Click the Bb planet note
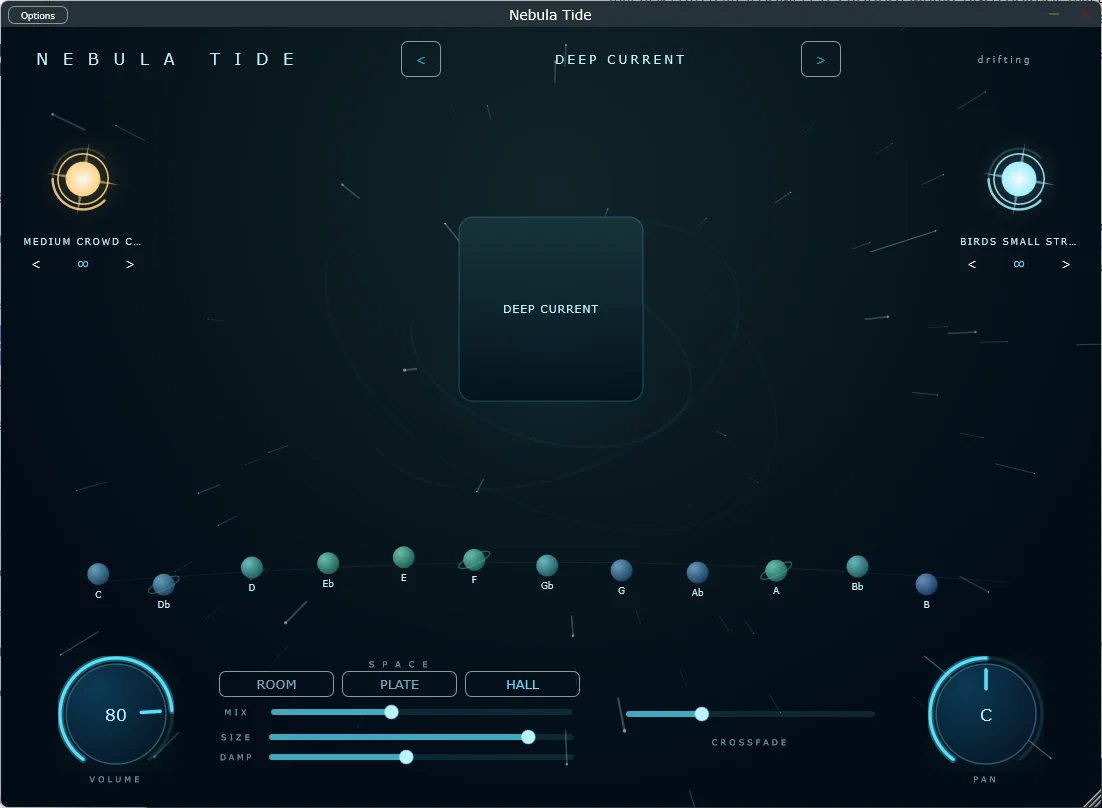 (857, 566)
